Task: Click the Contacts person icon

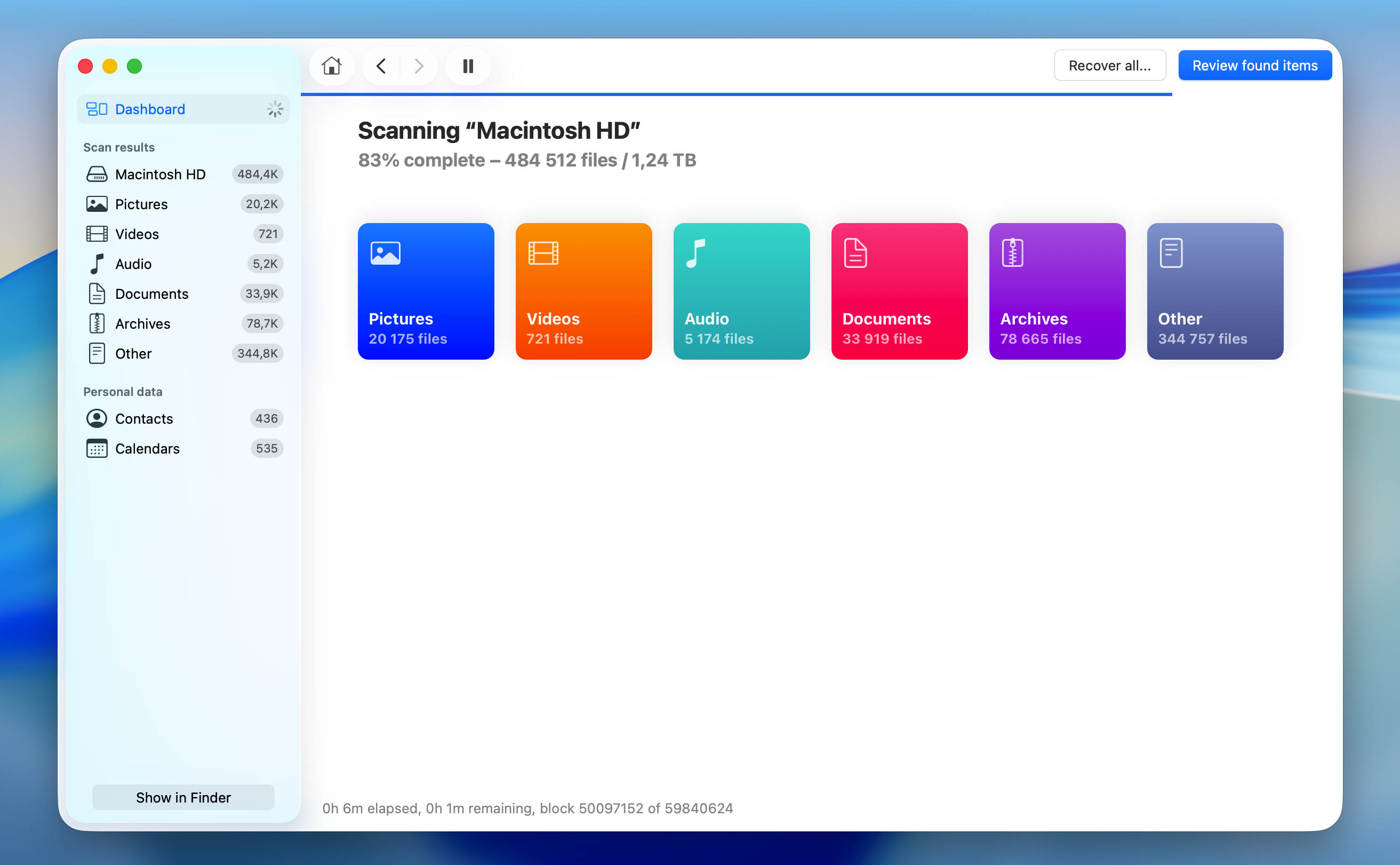Action: tap(97, 418)
